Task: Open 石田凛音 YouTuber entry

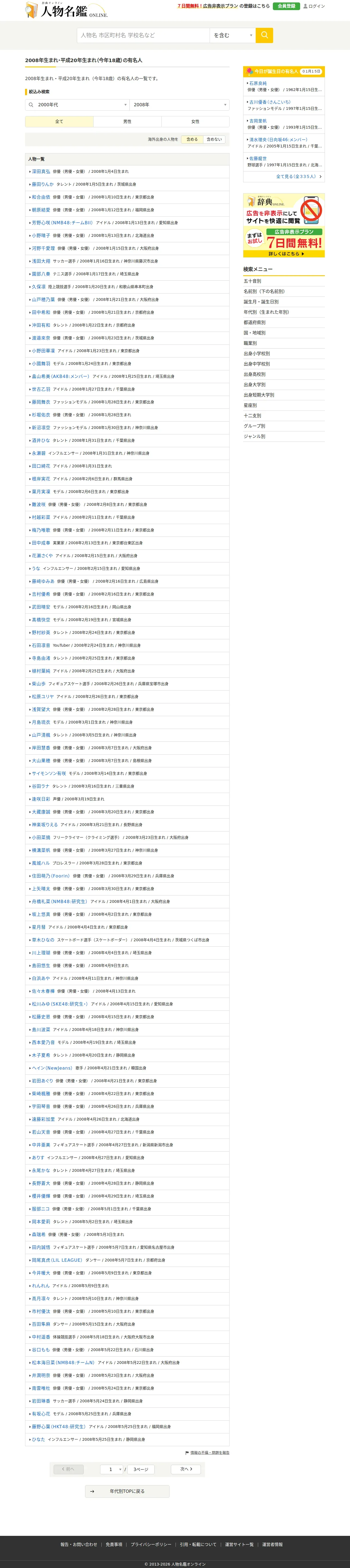Action: click(x=41, y=645)
